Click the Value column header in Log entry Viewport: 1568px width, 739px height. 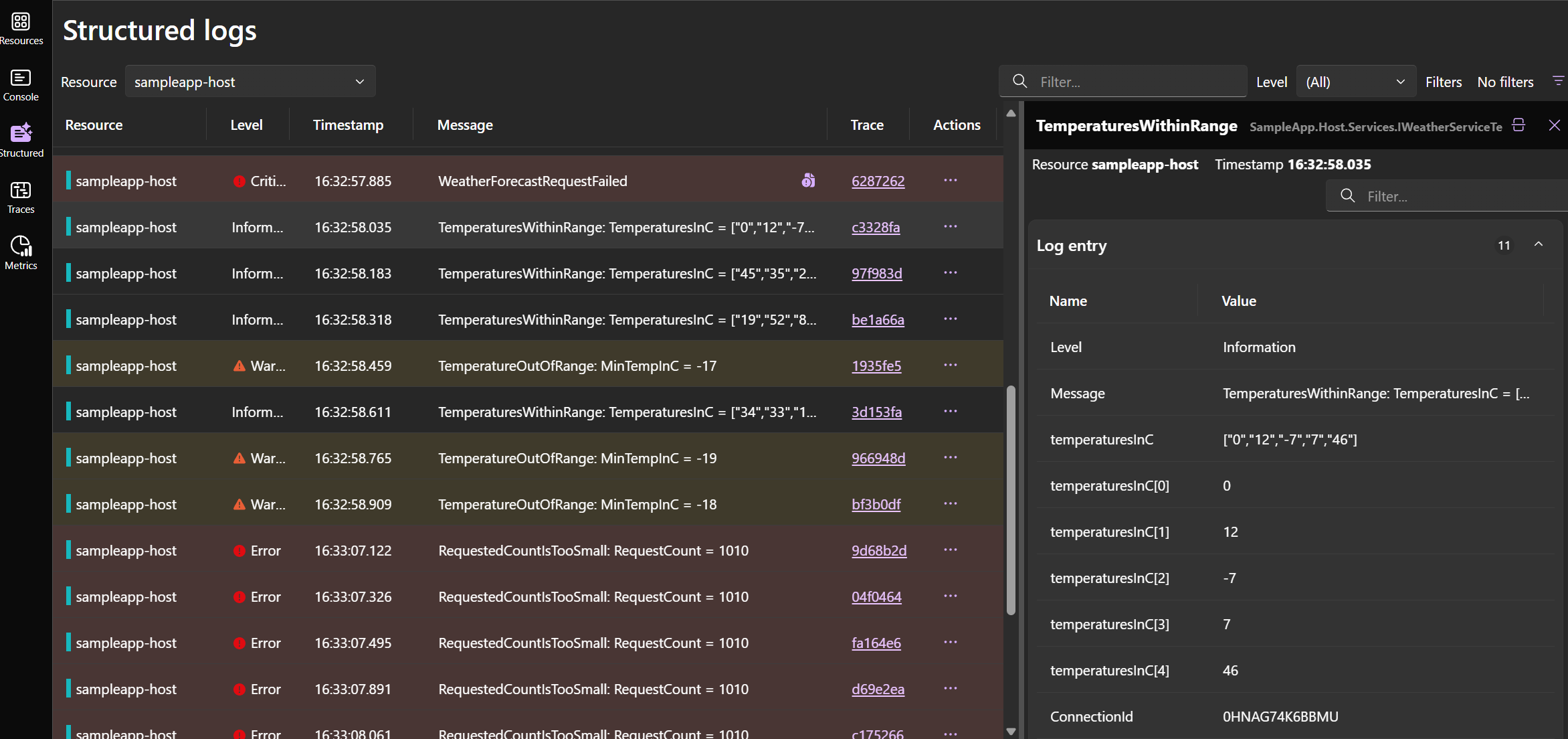(1239, 301)
